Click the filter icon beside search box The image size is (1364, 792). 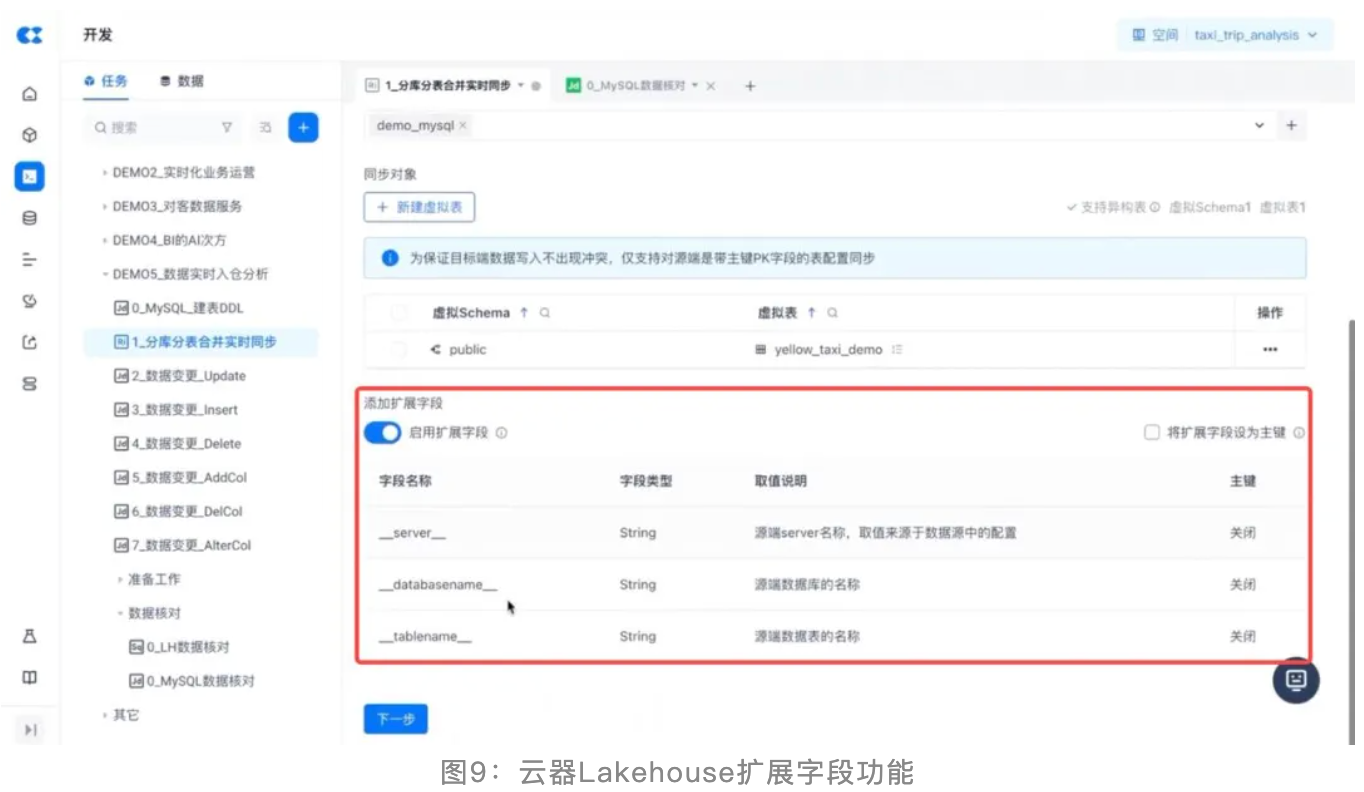click(227, 128)
